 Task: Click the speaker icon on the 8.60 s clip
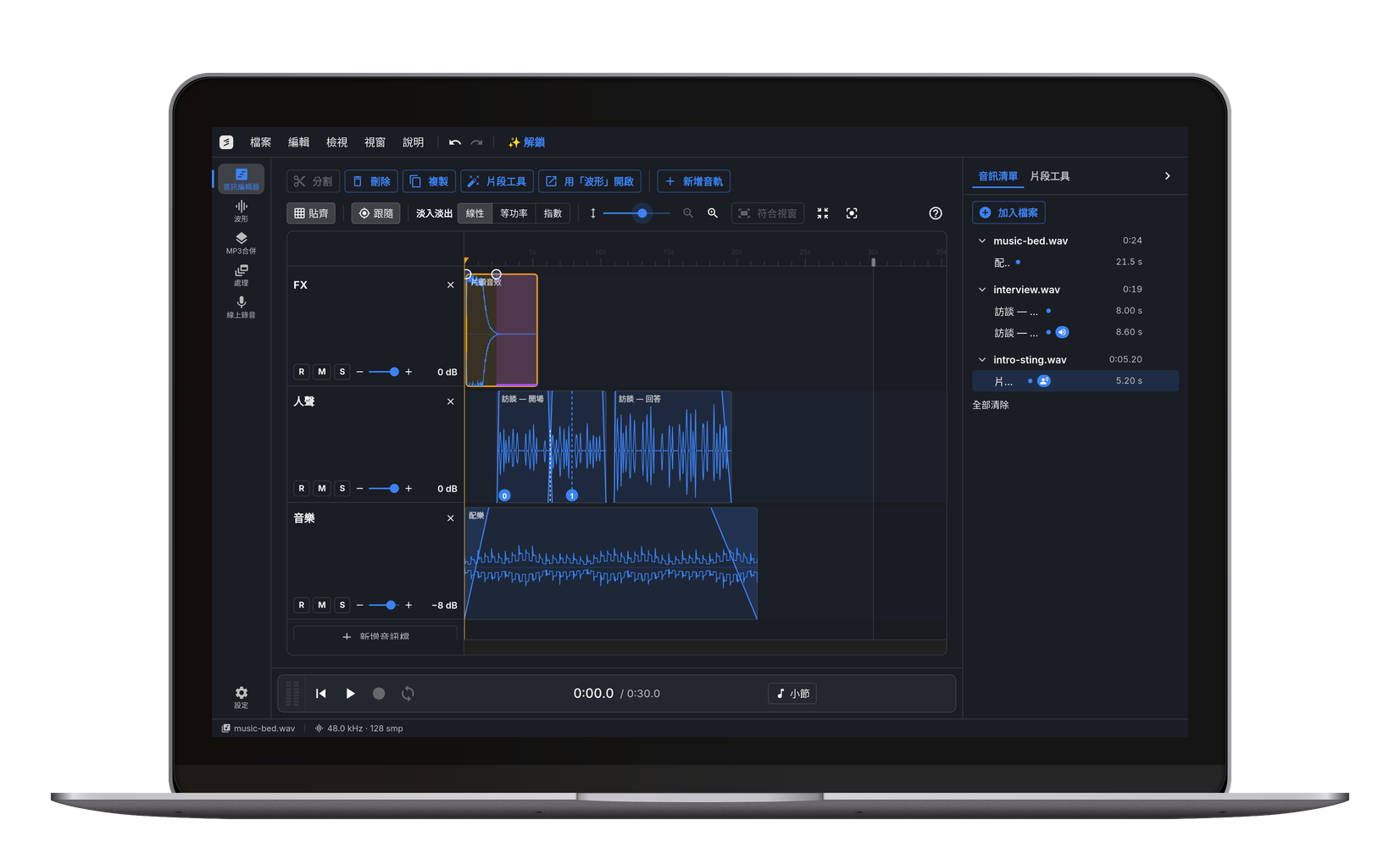tap(1062, 332)
